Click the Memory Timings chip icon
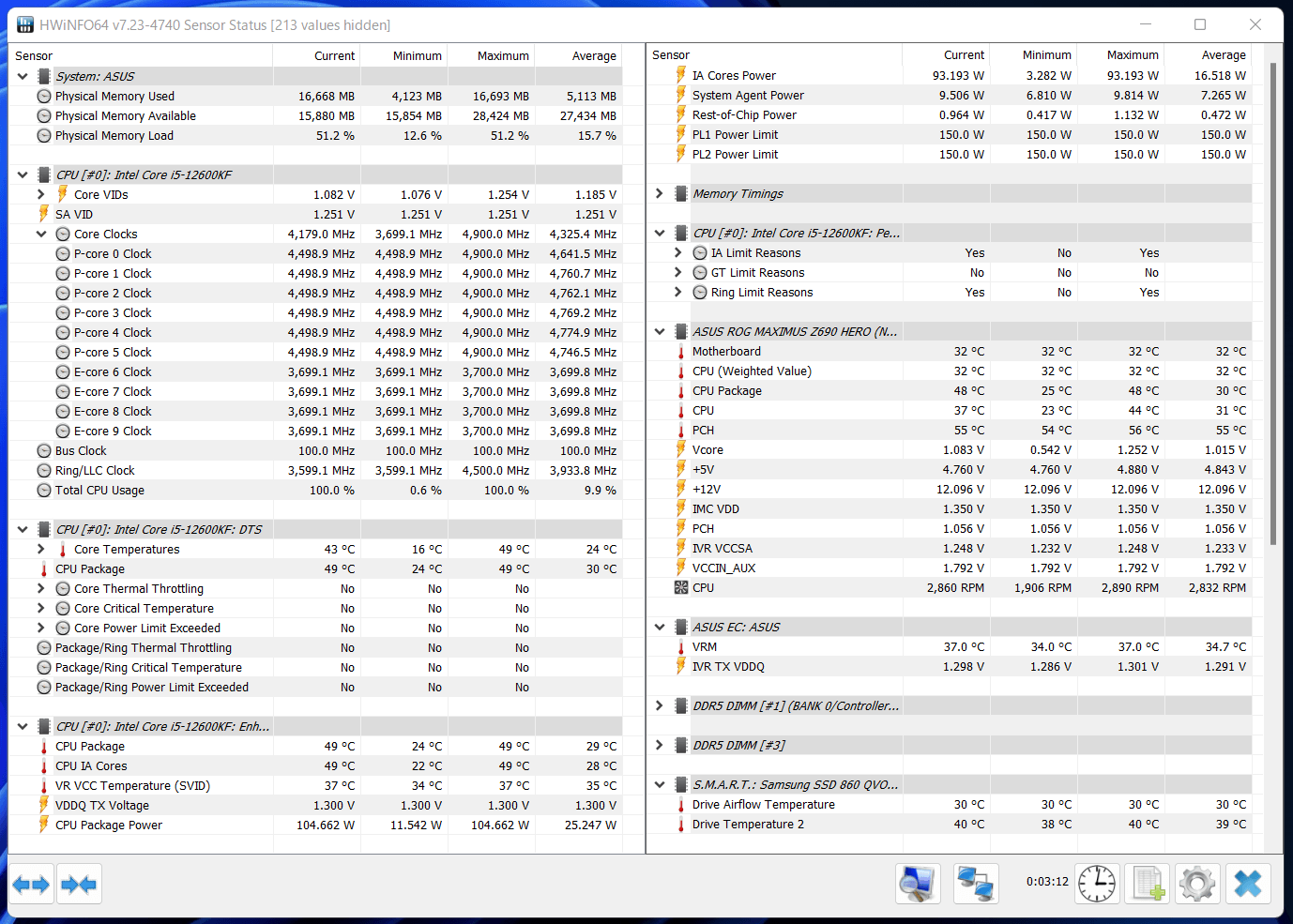Image resolution: width=1293 pixels, height=924 pixels. coord(681,194)
